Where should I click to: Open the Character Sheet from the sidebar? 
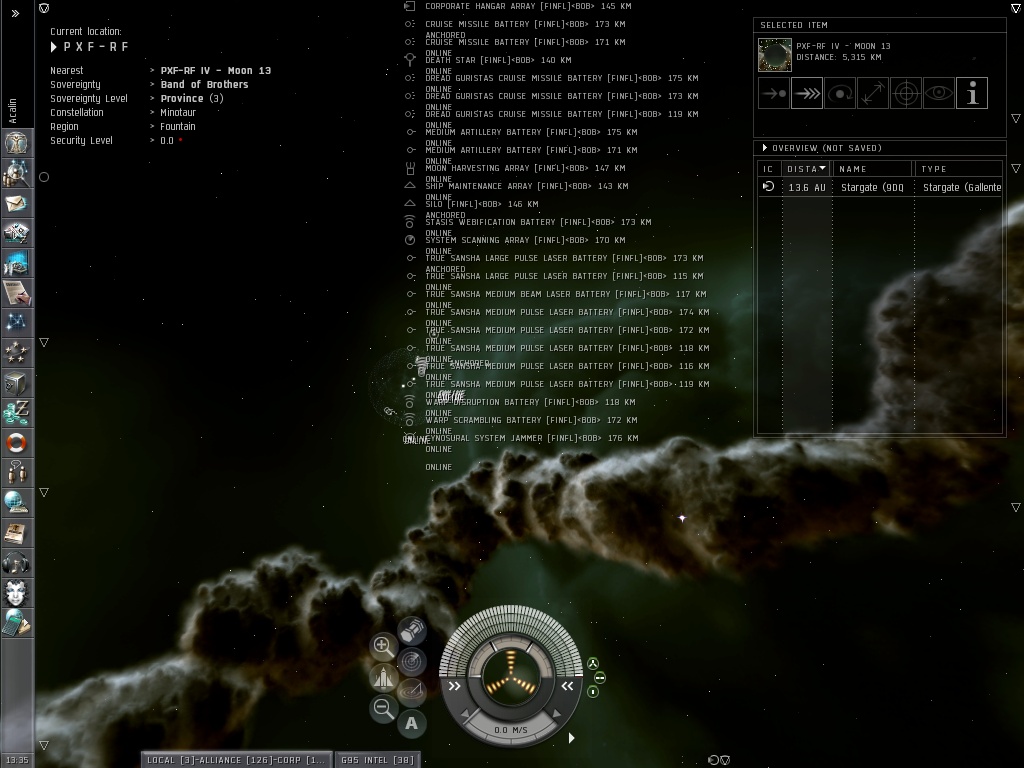click(16, 142)
